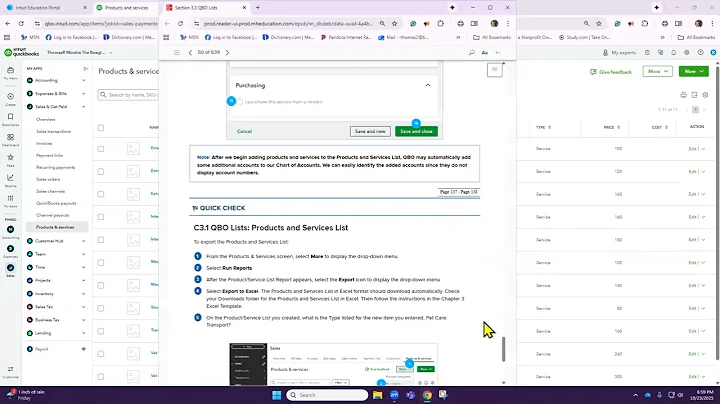Open Payroll in the sidebar
The image size is (720, 404).
click(42, 349)
